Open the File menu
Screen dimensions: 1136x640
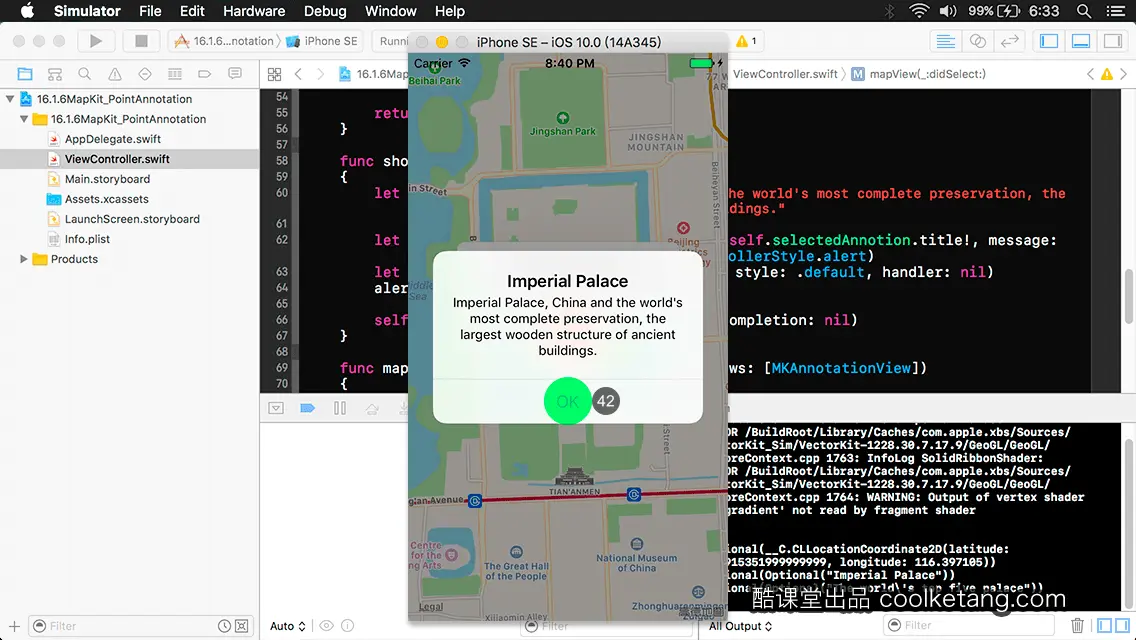(150, 11)
